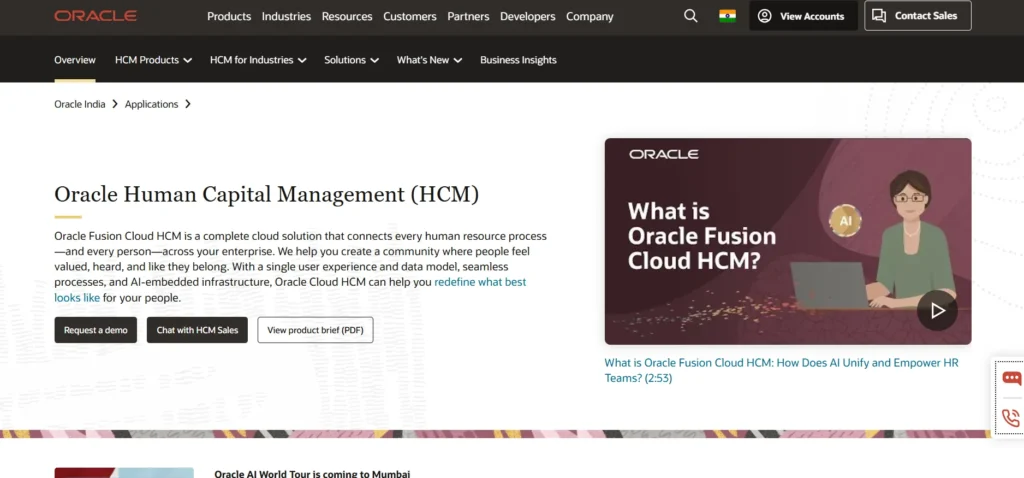The width and height of the screenshot is (1024, 478).
Task: Open the Industries menu
Action: pos(286,16)
